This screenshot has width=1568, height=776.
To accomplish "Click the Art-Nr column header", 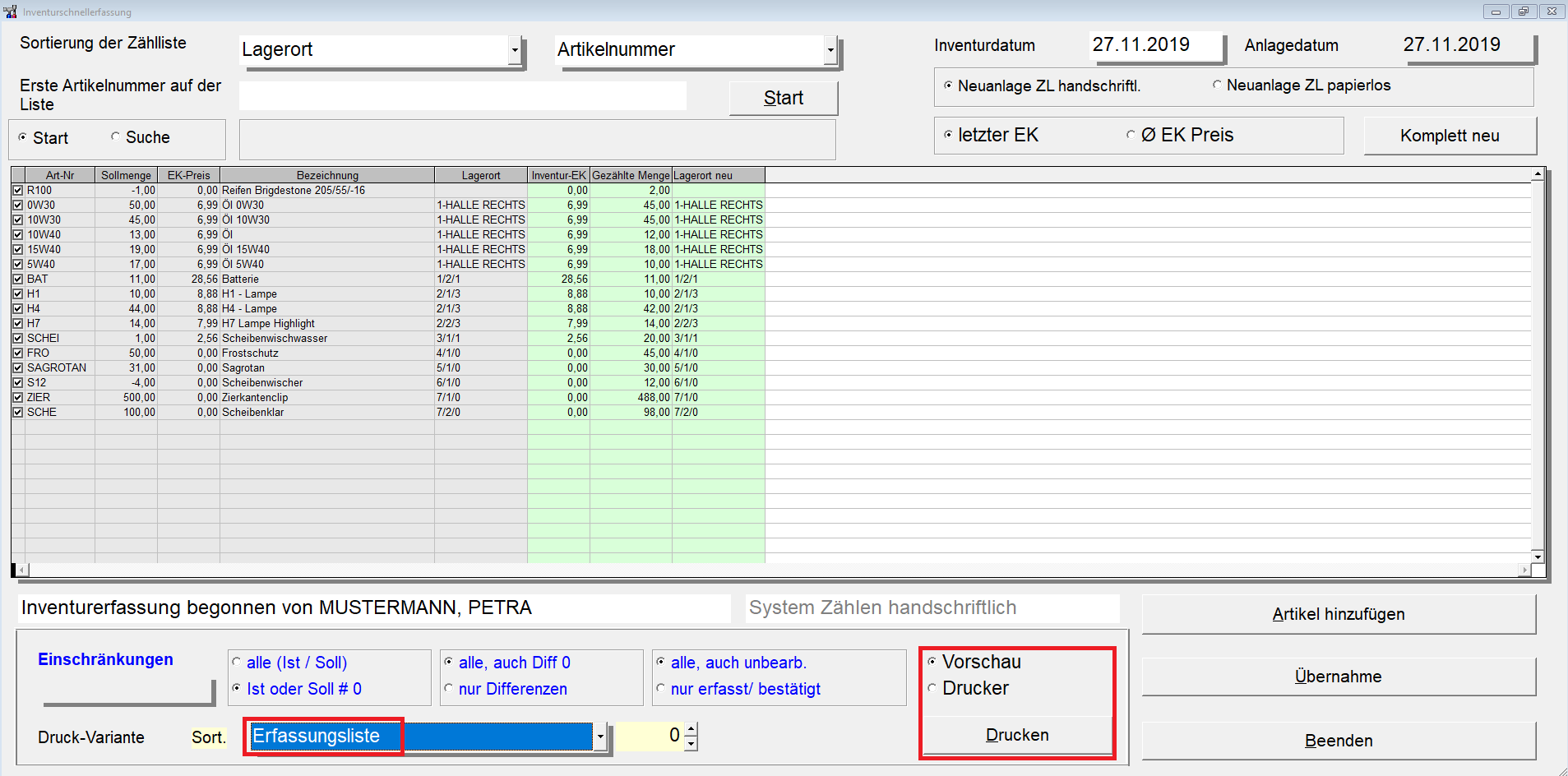I will point(60,175).
